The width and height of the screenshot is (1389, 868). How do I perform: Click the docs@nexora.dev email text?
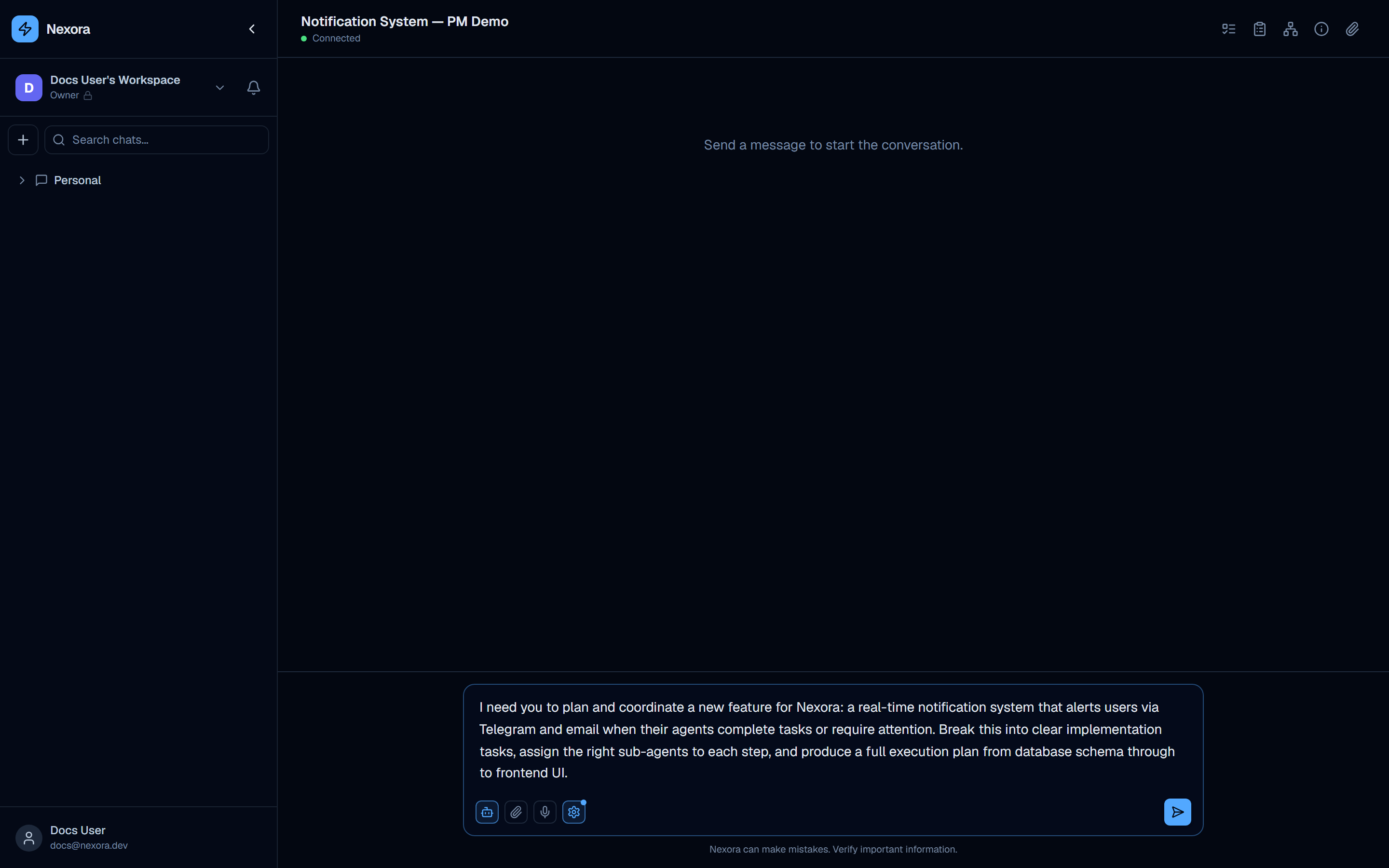[x=89, y=845]
